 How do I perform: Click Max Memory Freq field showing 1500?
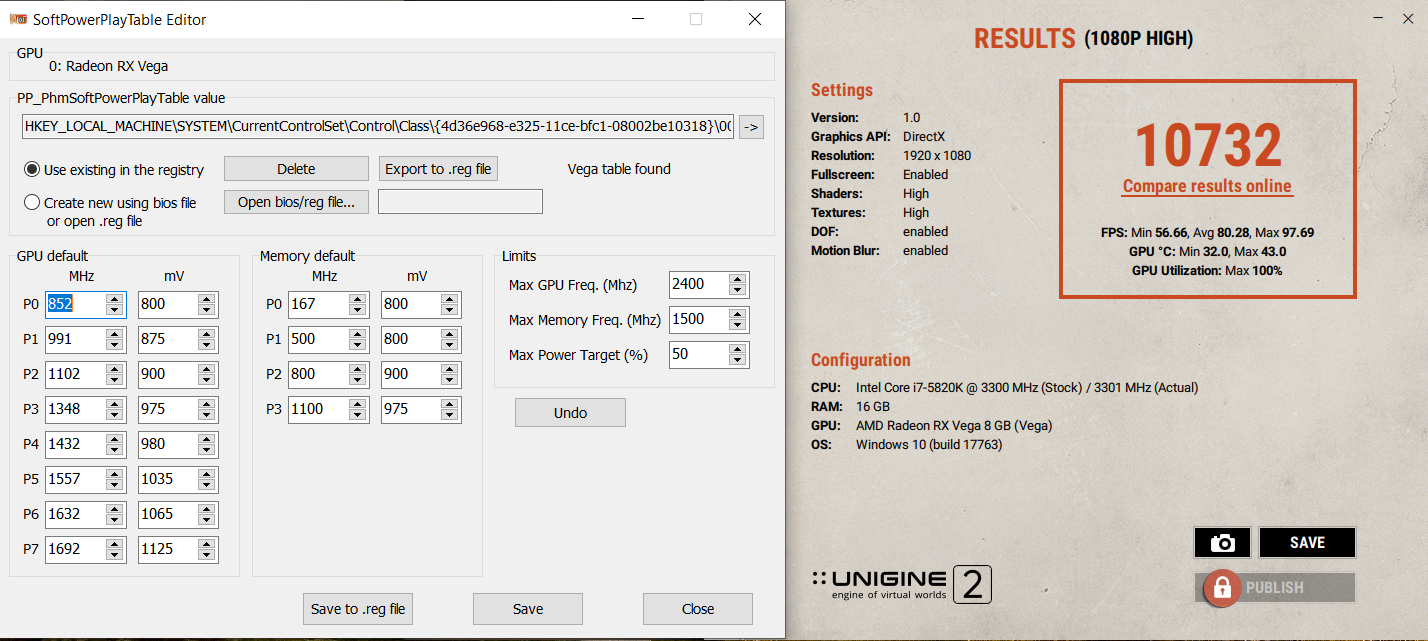pos(698,319)
